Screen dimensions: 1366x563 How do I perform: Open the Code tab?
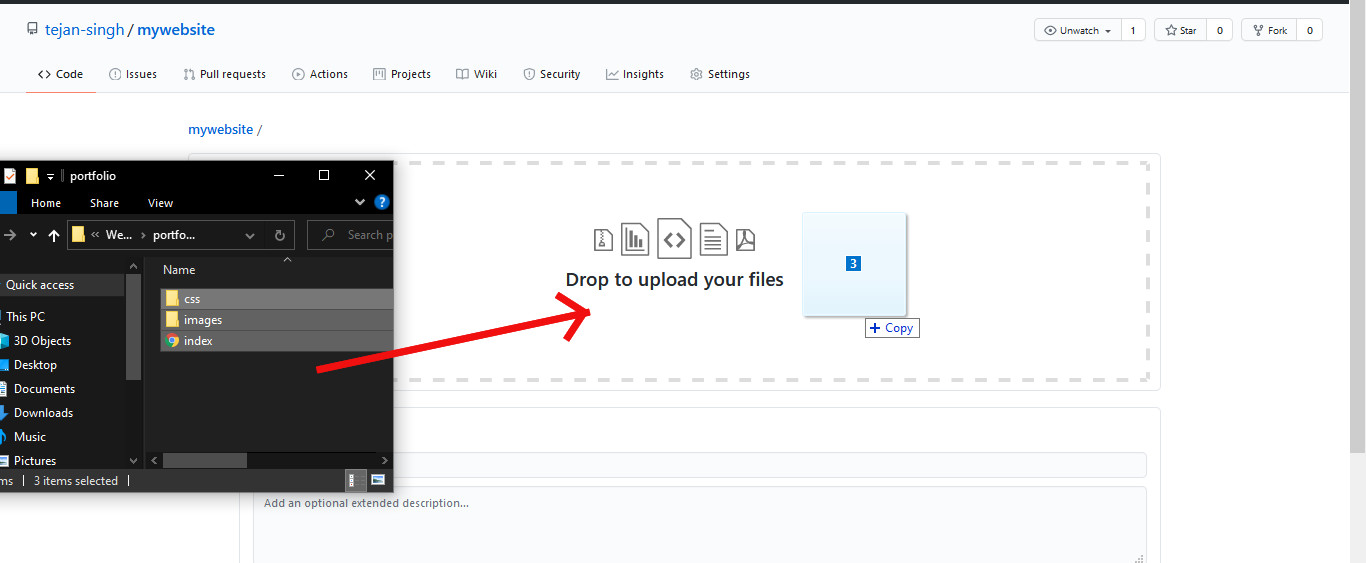pyautogui.click(x=60, y=74)
